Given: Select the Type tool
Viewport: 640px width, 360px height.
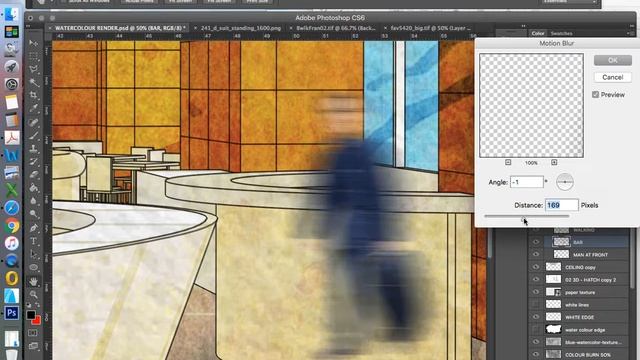Looking at the screenshot, I should (33, 241).
